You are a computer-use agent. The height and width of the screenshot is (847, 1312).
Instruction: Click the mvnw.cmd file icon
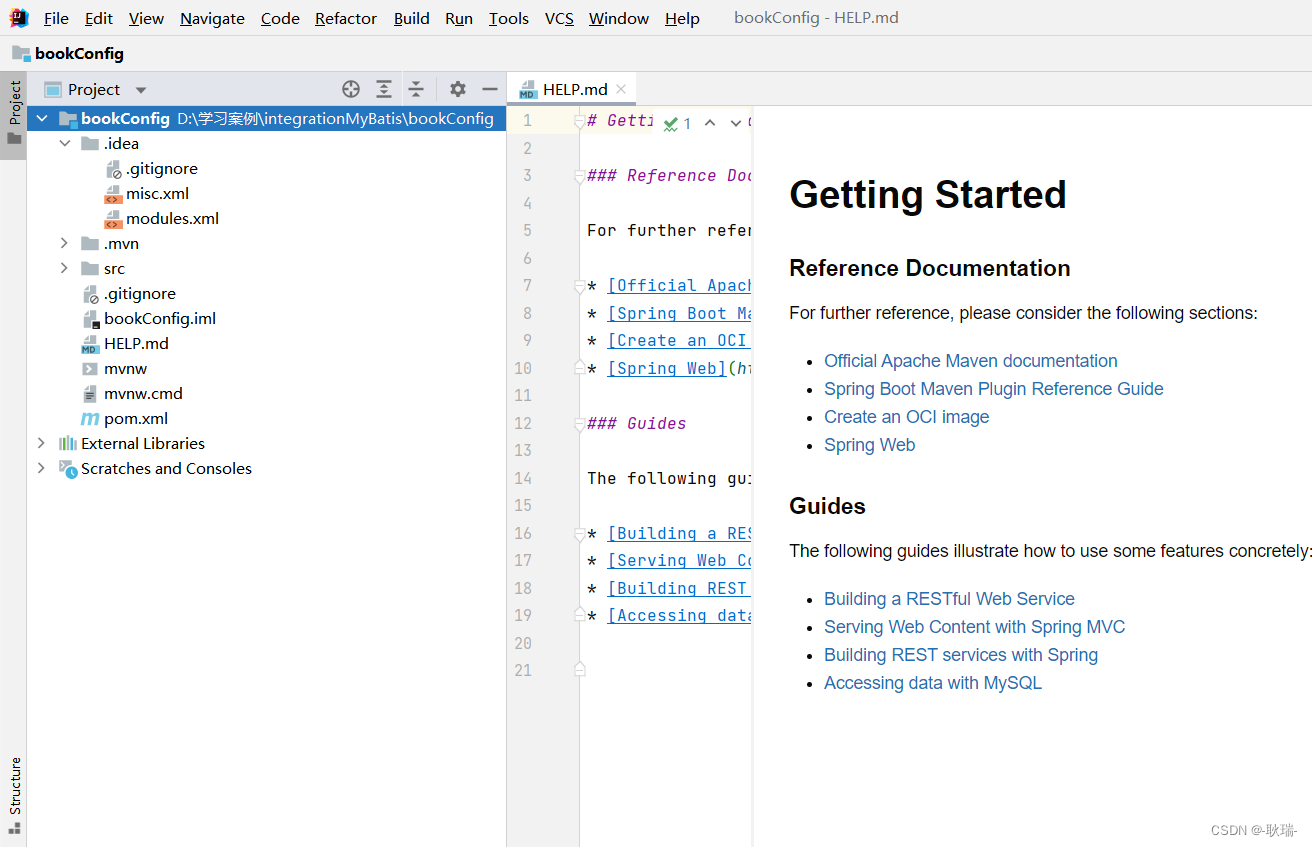[90, 394]
